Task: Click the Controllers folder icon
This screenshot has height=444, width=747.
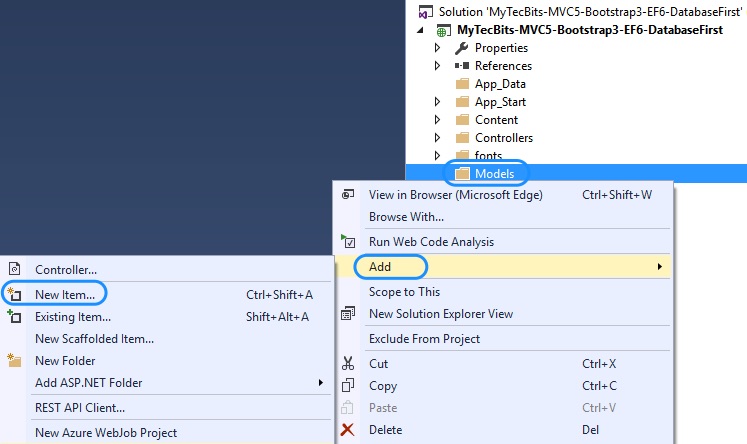Action: [462, 138]
